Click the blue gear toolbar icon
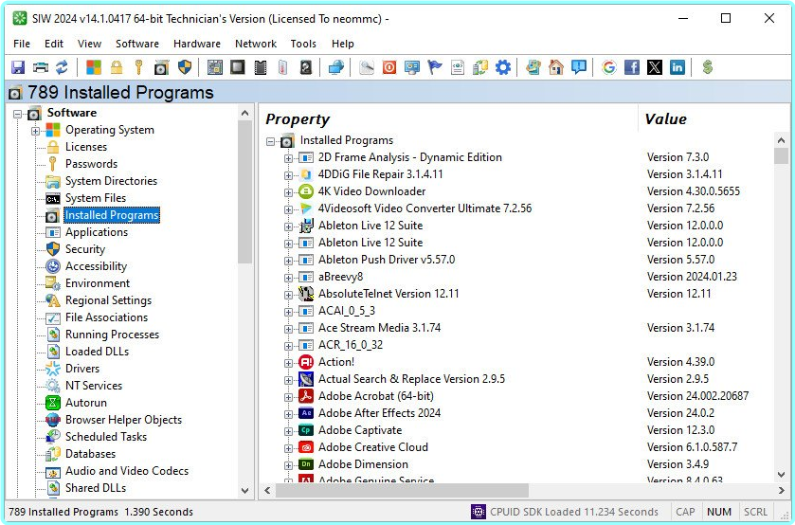 (x=503, y=67)
